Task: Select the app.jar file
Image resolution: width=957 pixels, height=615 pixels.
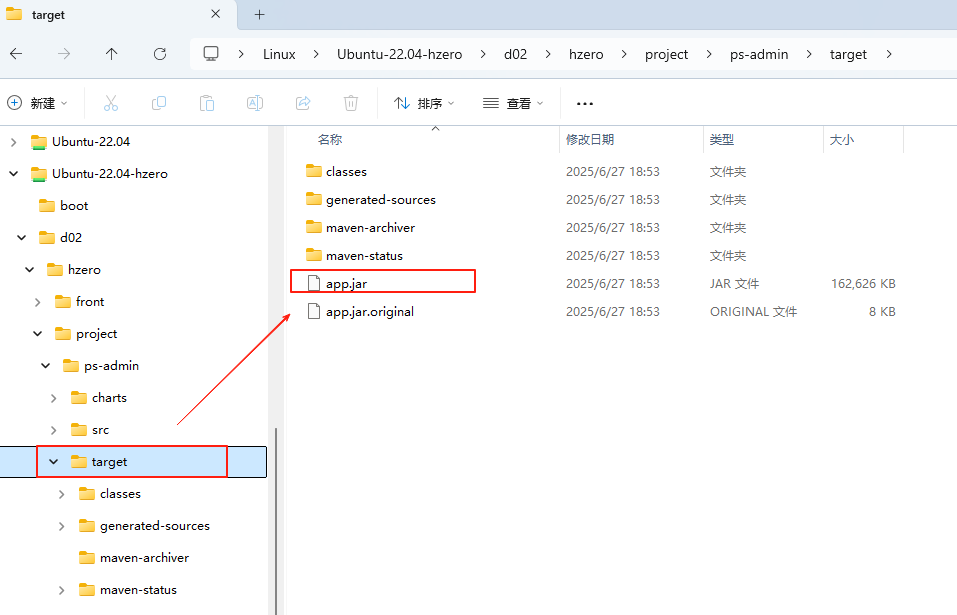Action: (x=346, y=284)
